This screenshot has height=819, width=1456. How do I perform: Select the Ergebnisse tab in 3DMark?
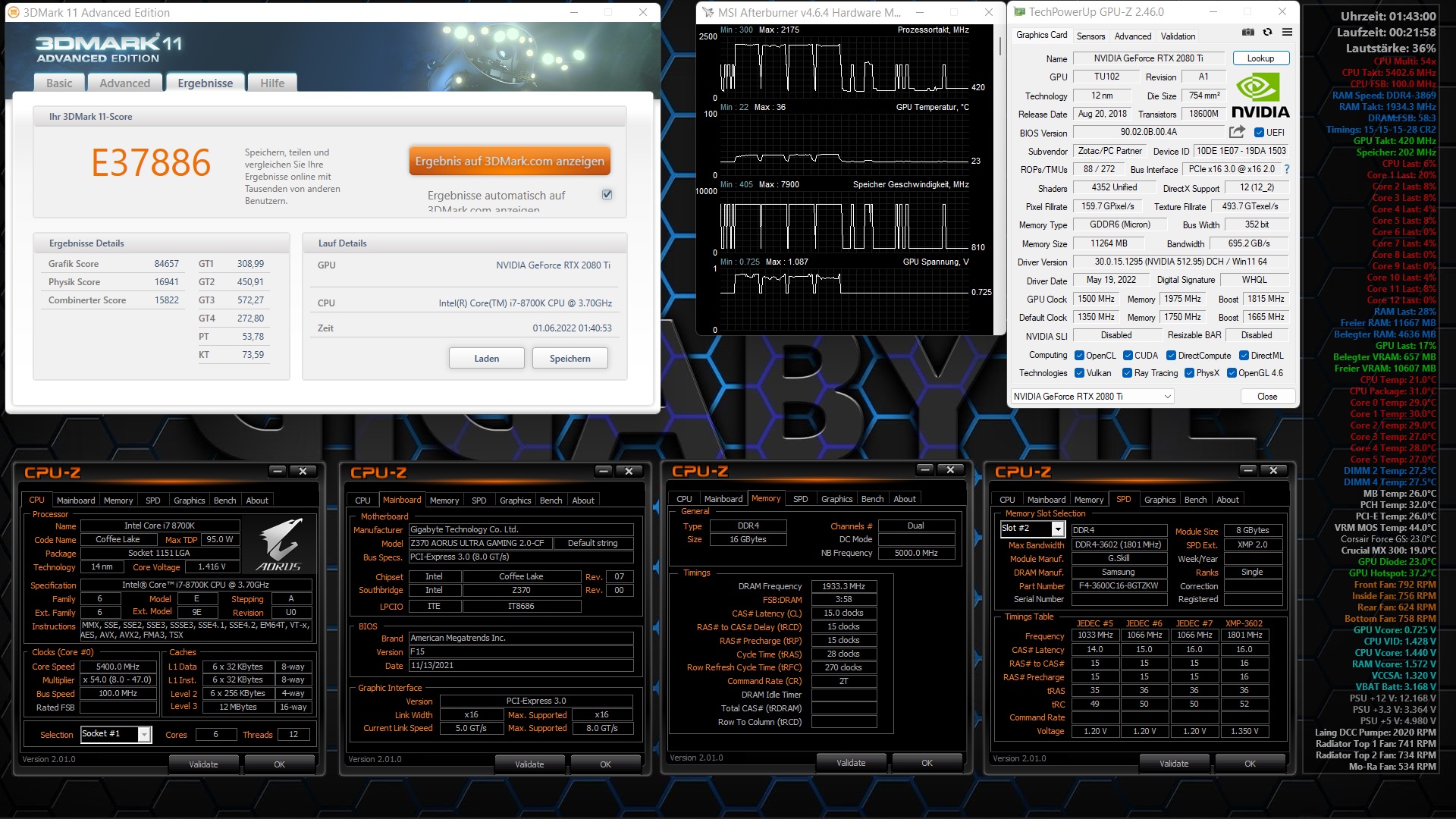pos(206,83)
